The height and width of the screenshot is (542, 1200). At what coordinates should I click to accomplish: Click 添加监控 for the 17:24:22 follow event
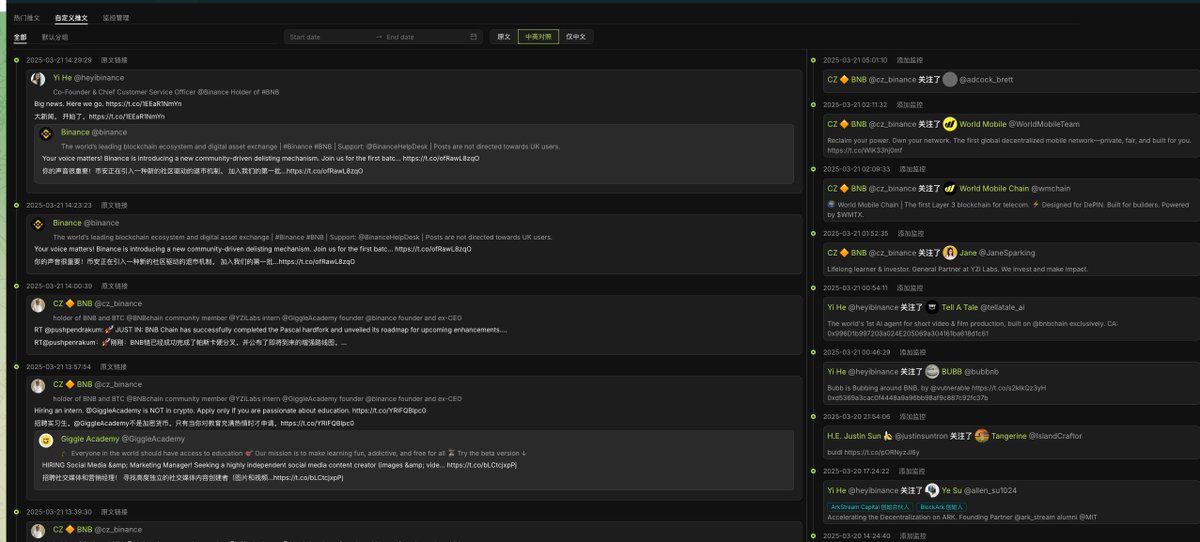click(910, 470)
